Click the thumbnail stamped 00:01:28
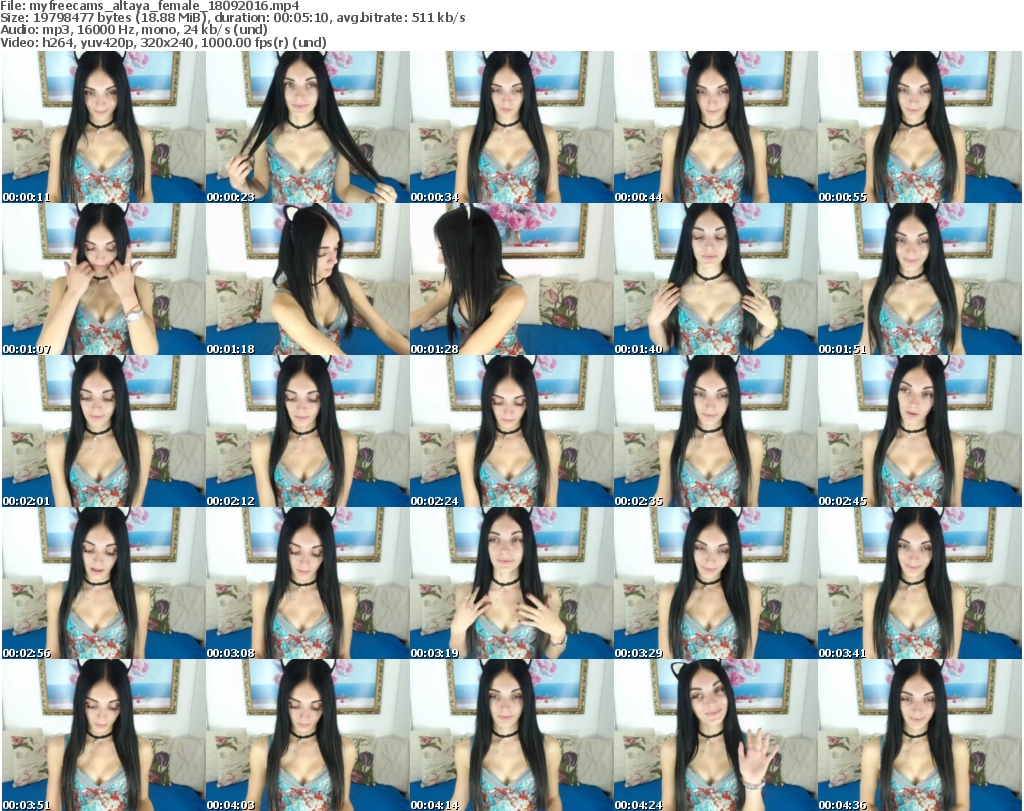1024x811 pixels. (x=511, y=279)
